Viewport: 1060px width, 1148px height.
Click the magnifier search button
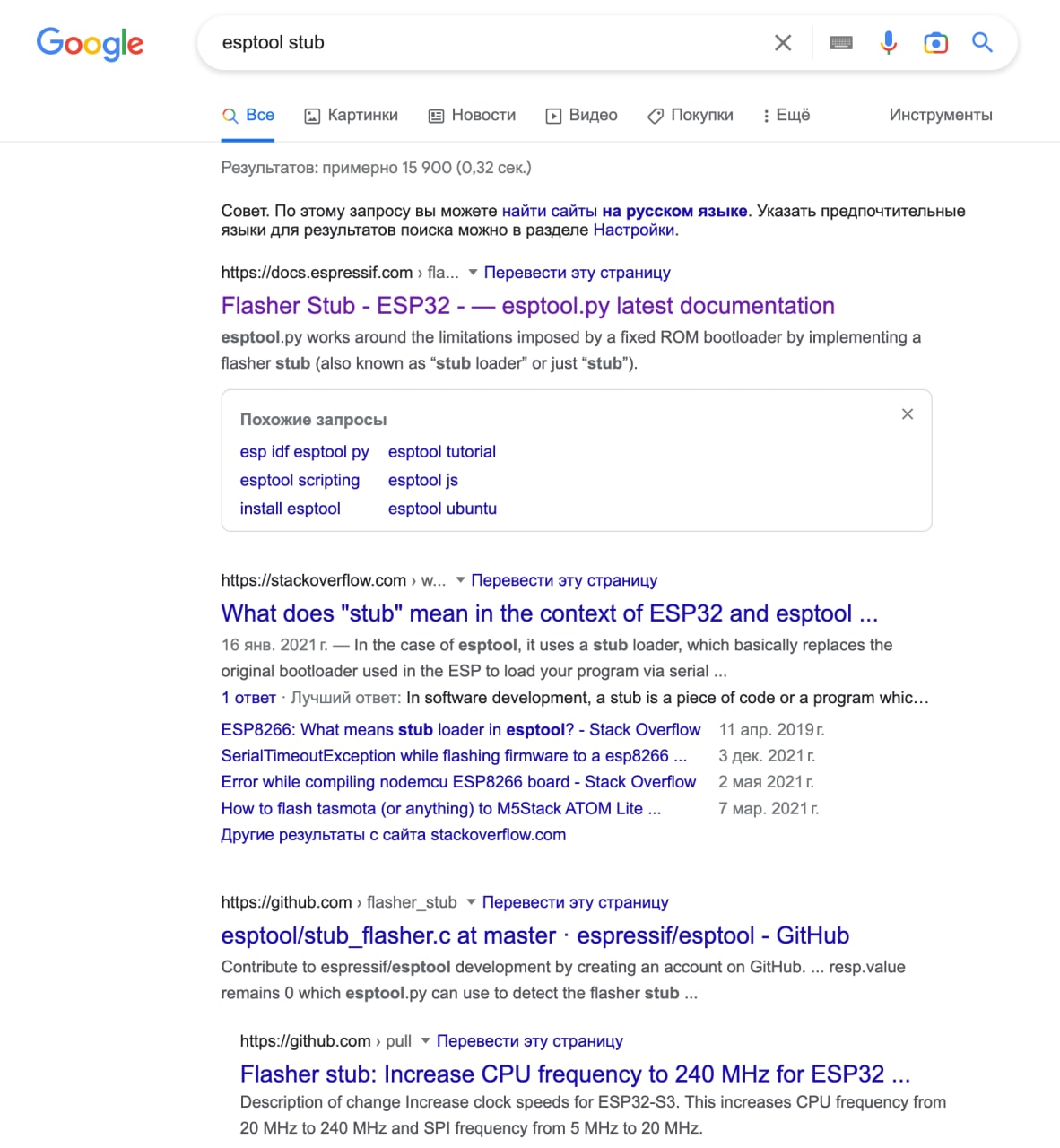coord(982,43)
